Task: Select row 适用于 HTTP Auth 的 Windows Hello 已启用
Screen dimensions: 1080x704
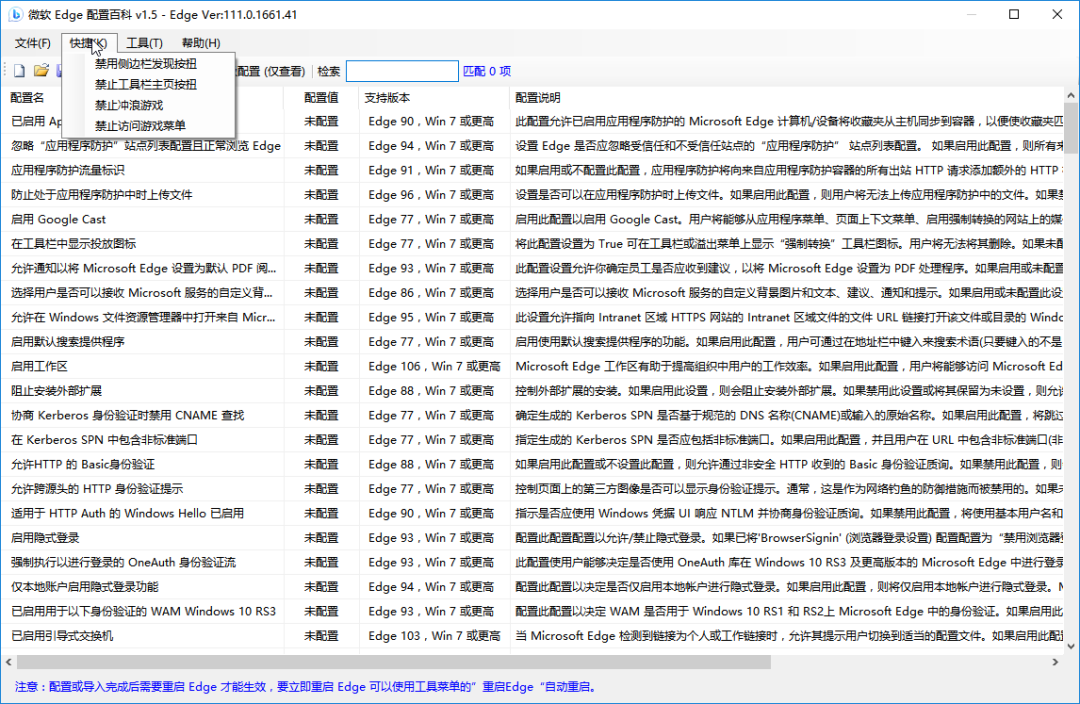Action: (x=532, y=513)
